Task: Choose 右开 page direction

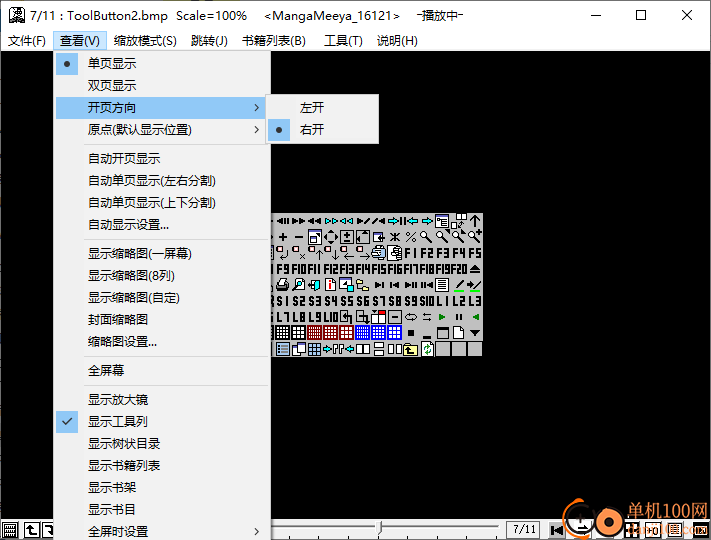Action: (x=322, y=130)
